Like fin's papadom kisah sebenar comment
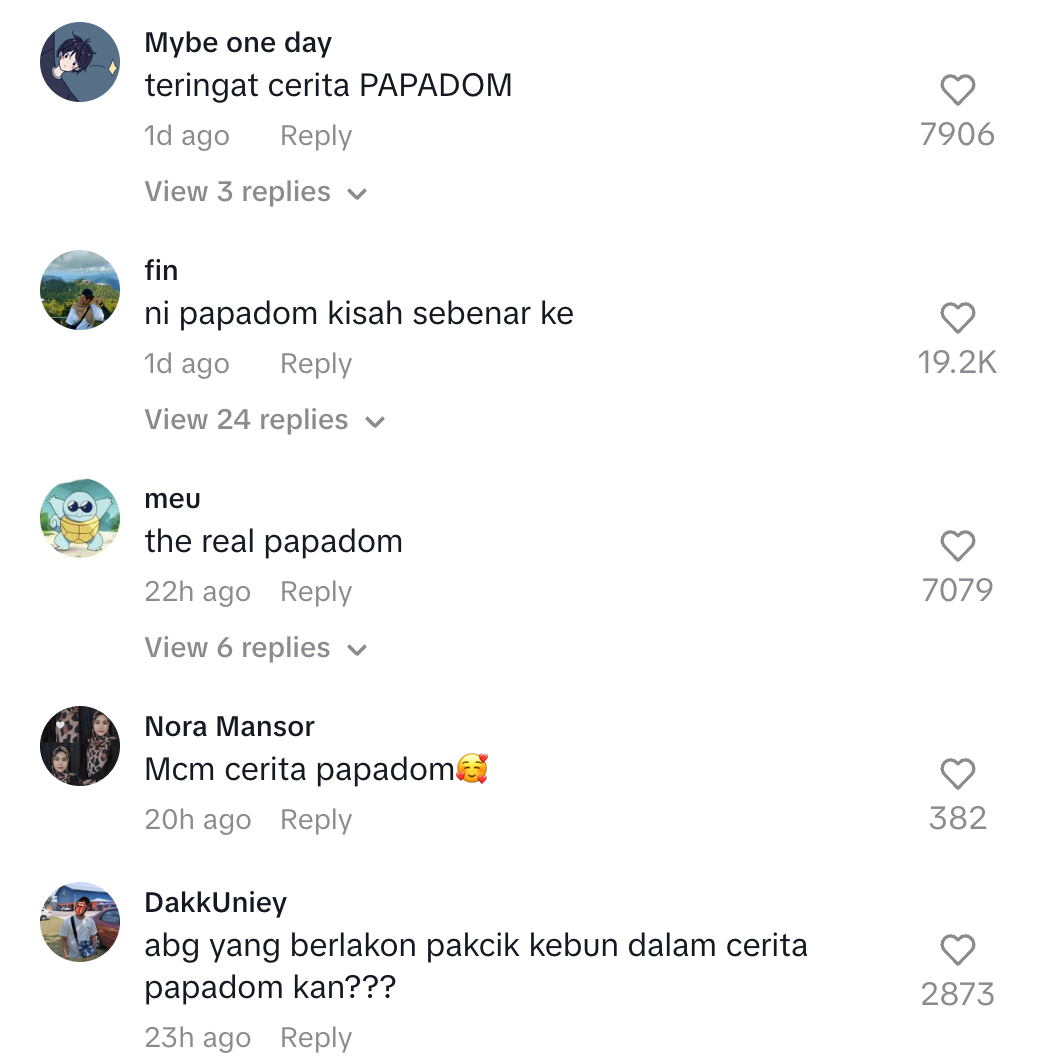 (x=958, y=318)
